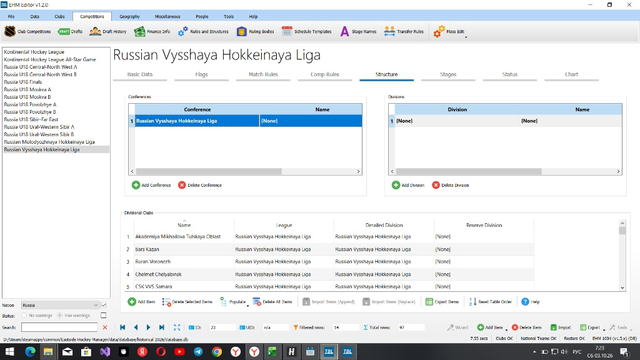Viewport: 640px width, 360px height.
Task: Delete All Items in Divisional Clubs
Action: (x=272, y=302)
